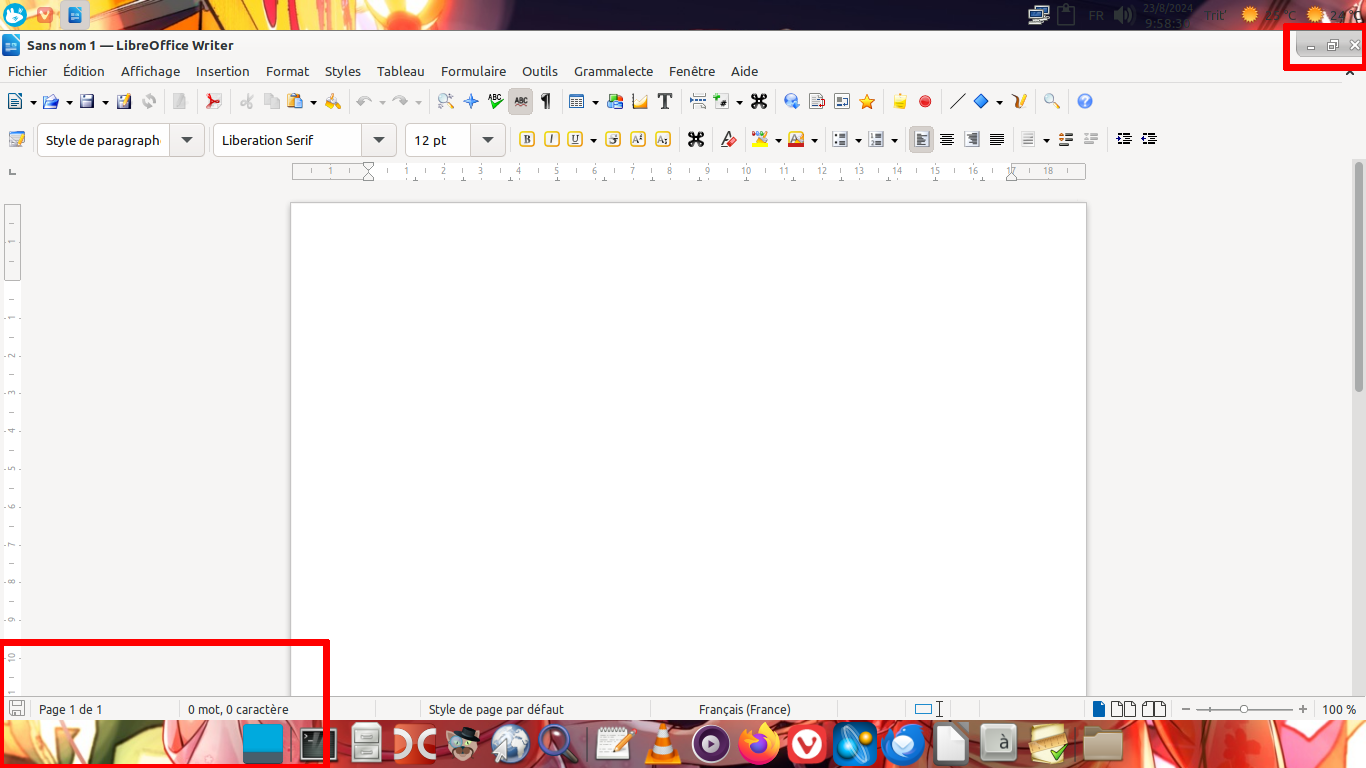This screenshot has height=768, width=1366.
Task: Enable center paragraph alignment
Action: tap(946, 140)
